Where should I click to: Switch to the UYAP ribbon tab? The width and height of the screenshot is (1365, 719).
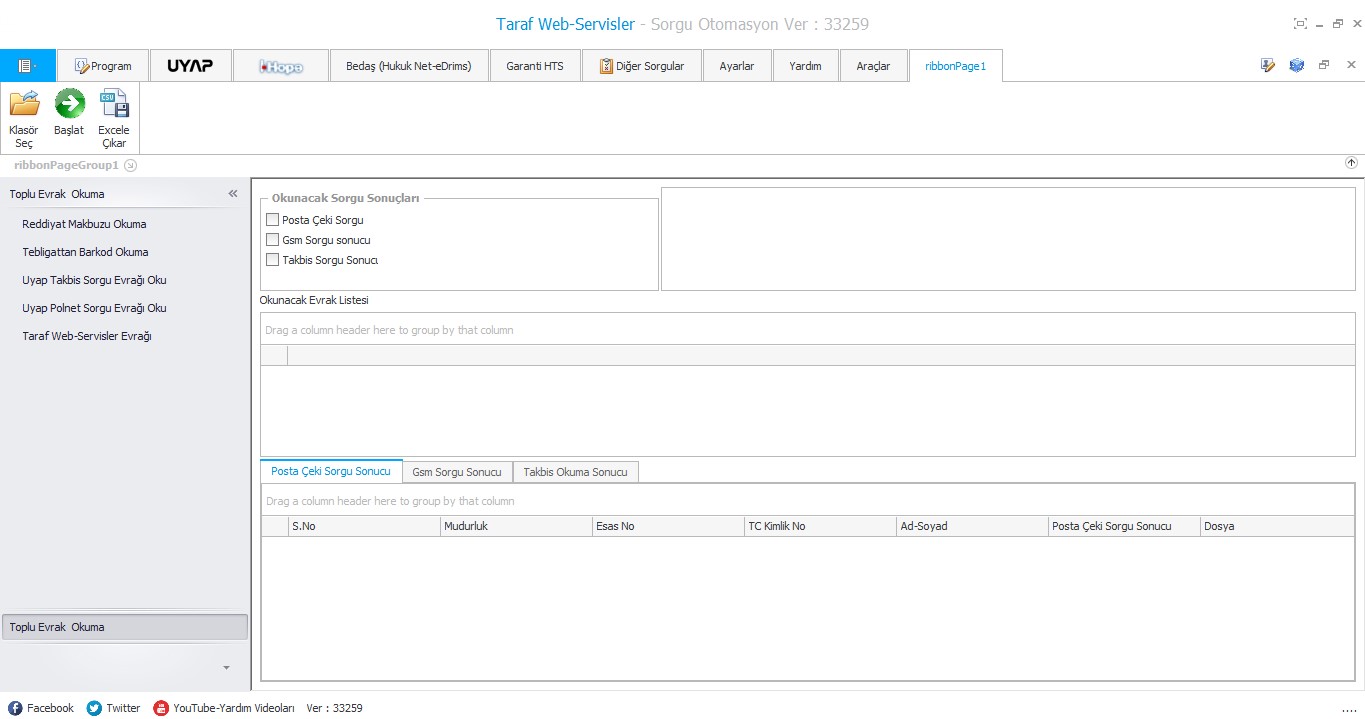coord(190,66)
